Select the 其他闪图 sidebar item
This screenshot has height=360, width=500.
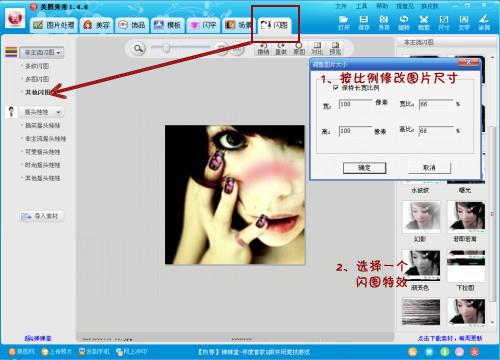38,92
